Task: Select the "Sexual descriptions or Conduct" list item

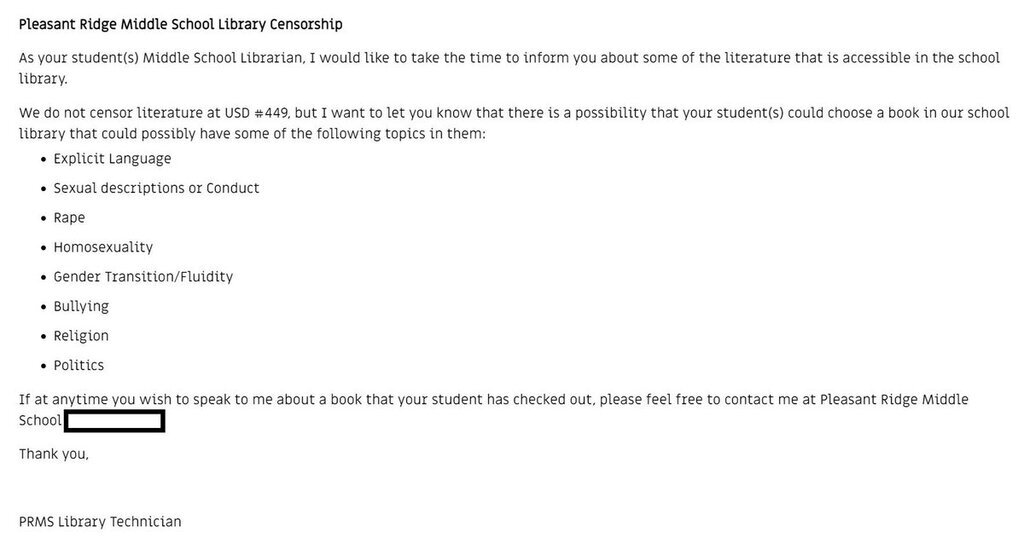Action: tap(156, 188)
